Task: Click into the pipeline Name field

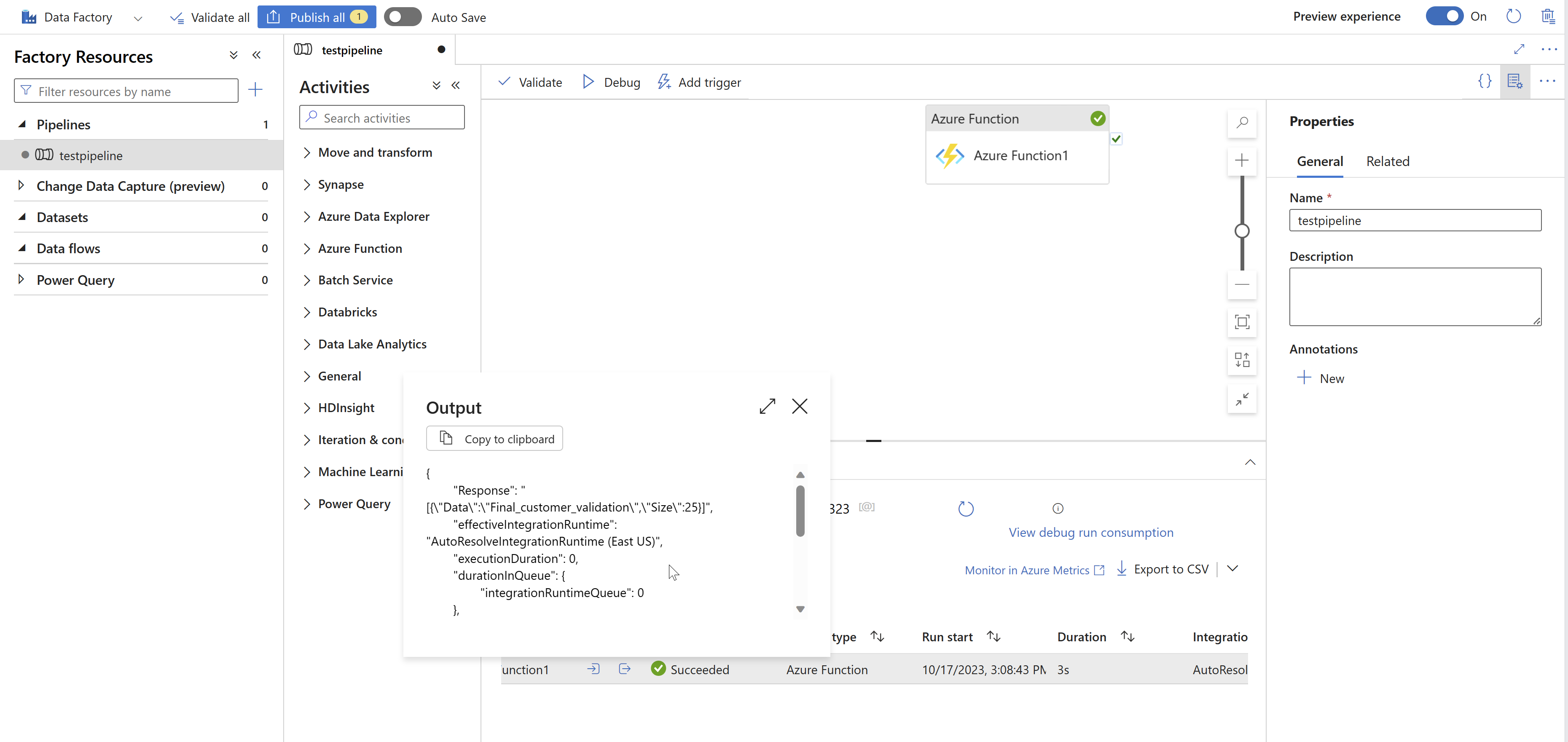Action: point(1415,220)
